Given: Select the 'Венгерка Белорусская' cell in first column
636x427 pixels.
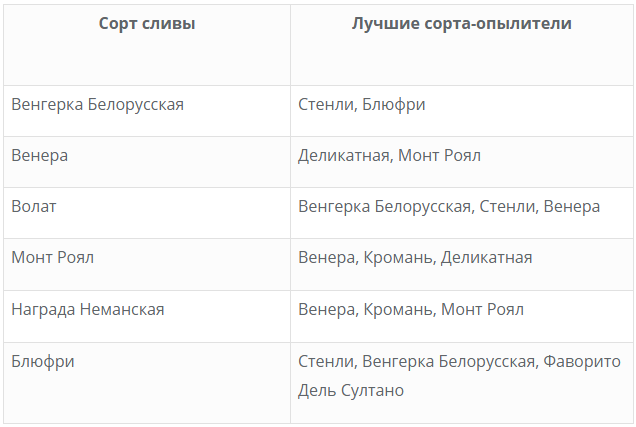Looking at the screenshot, I should point(97,104).
